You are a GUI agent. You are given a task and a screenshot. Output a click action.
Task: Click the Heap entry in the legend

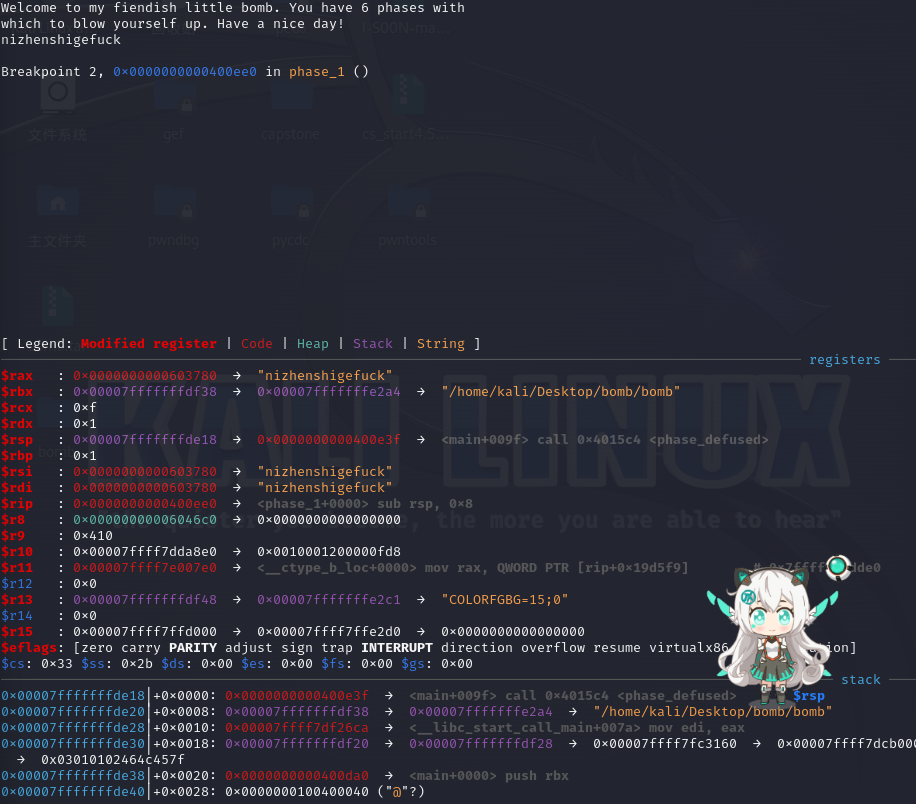[x=312, y=343]
